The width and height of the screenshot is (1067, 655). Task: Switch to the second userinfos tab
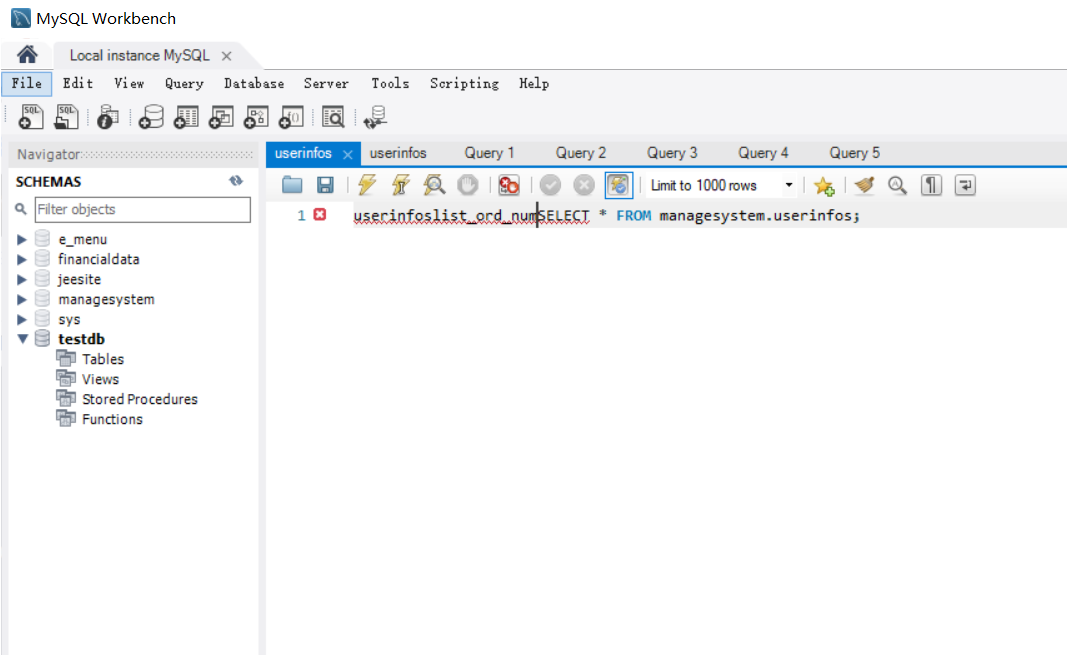click(x=398, y=153)
